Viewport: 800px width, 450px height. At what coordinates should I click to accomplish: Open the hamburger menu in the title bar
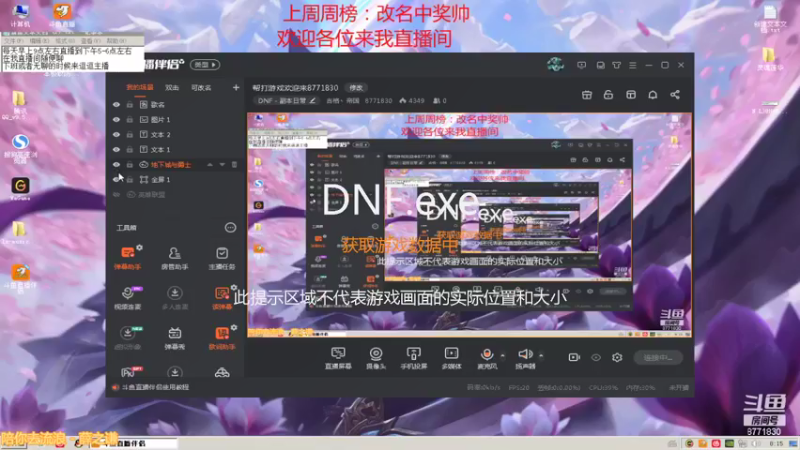[633, 65]
